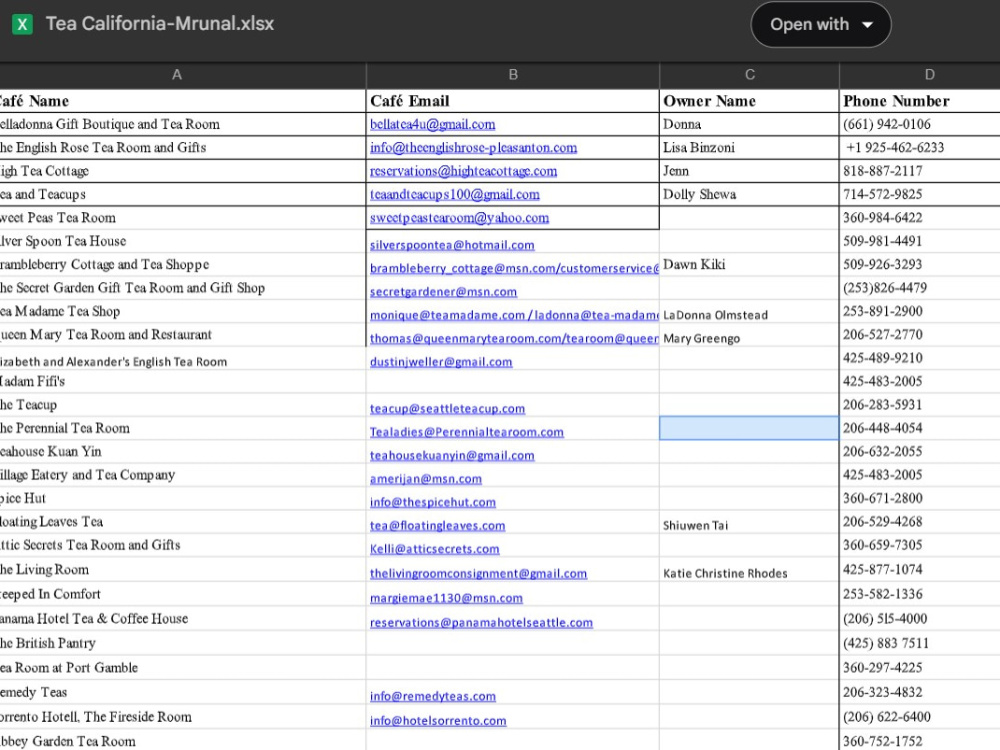Select column B header
Screen dimensions: 1000x750
[x=513, y=75]
